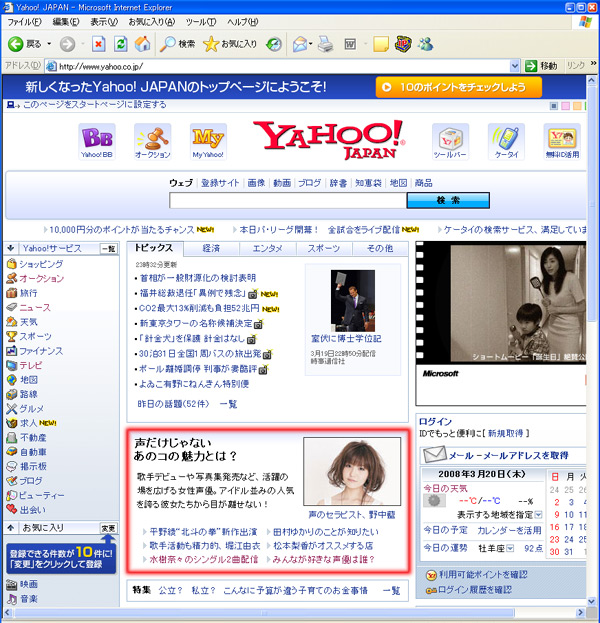Click in the Yahoo search text field
Image resolution: width=600 pixels, height=623 pixels.
click(288, 200)
